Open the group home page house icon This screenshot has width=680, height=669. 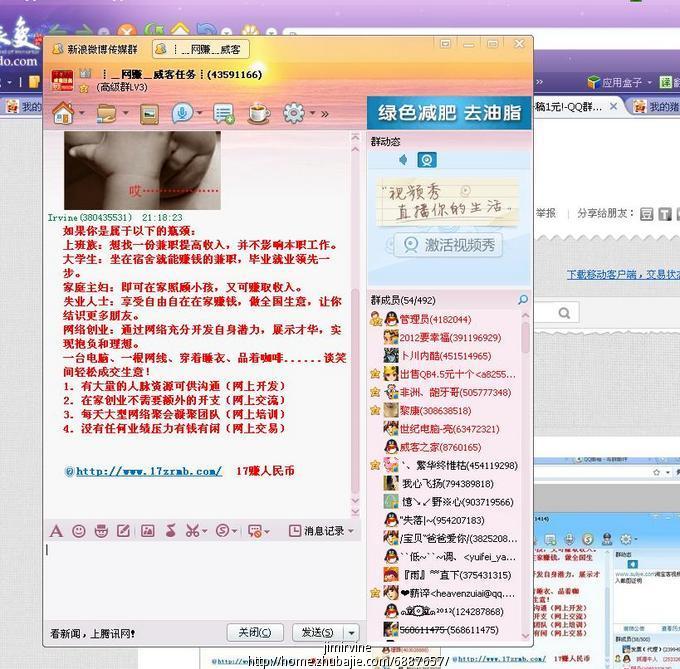(x=63, y=113)
